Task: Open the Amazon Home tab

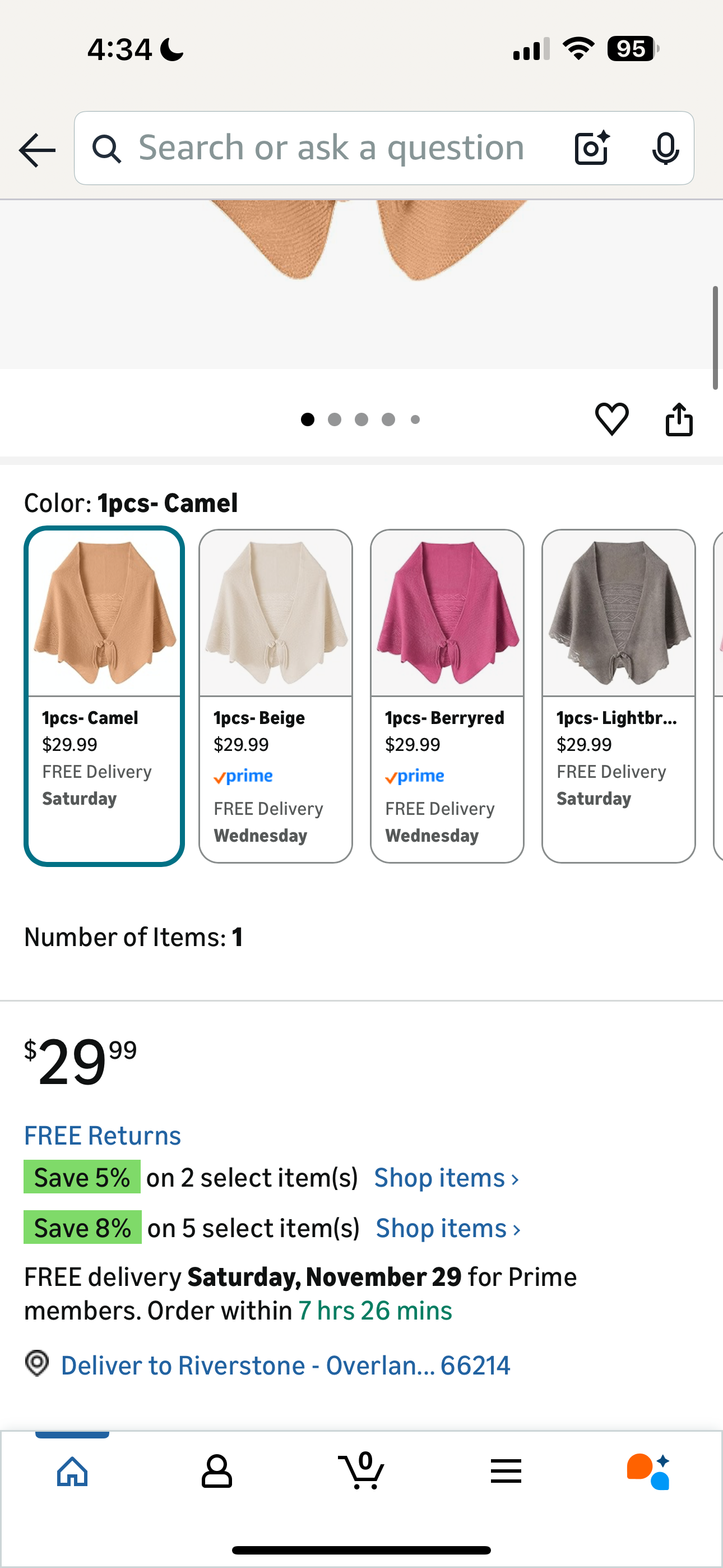Action: [72, 1472]
